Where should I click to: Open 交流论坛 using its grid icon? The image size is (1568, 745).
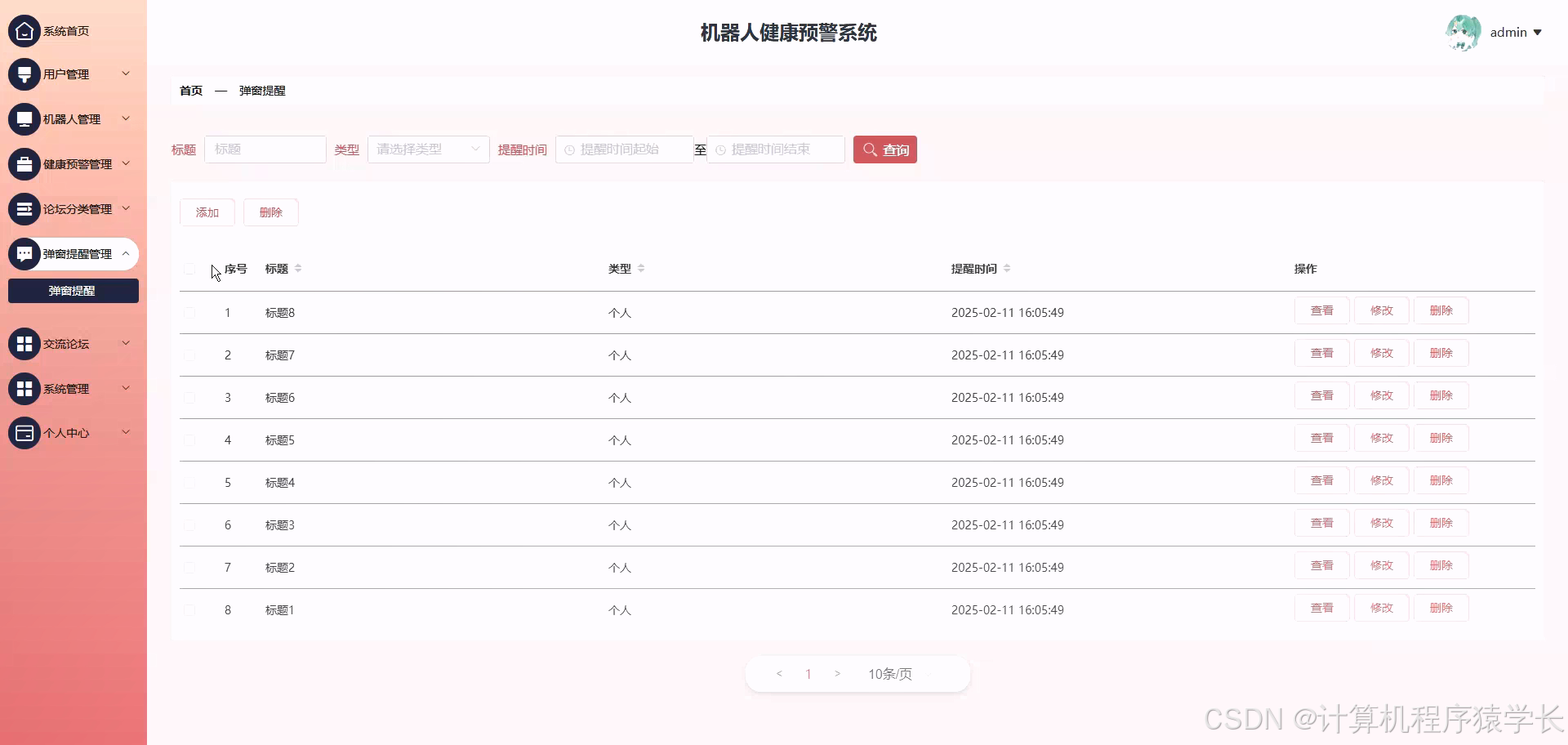click(x=24, y=343)
